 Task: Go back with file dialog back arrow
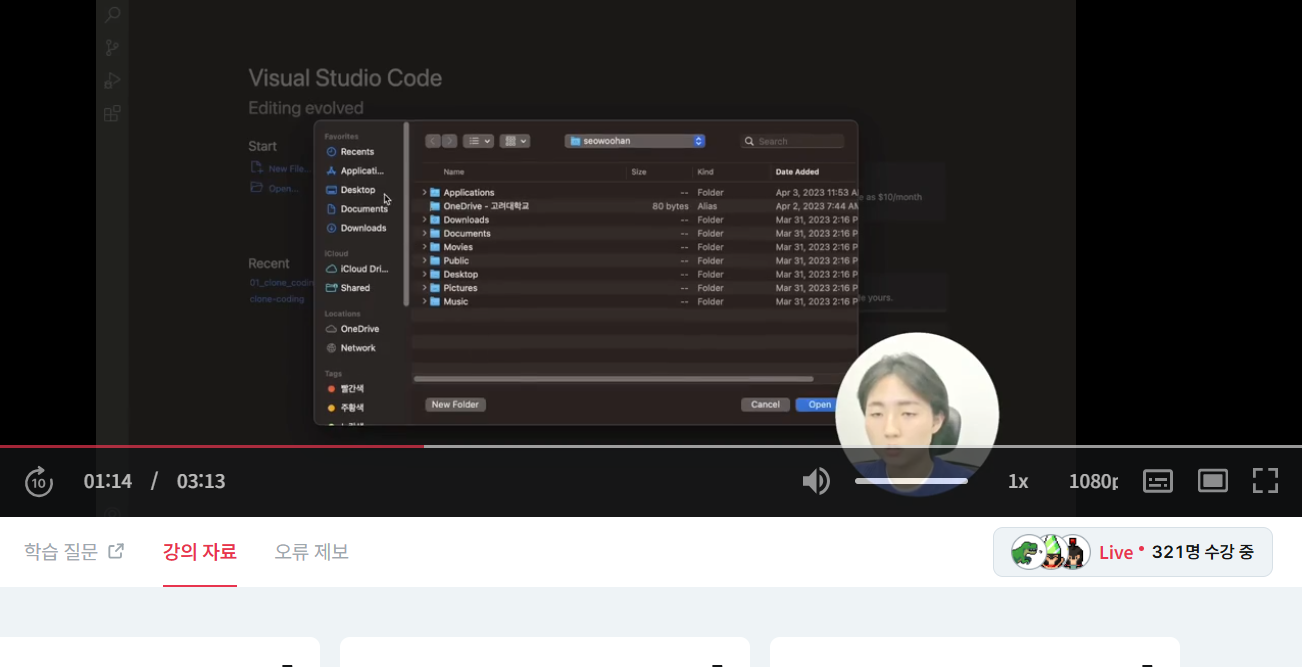pos(433,141)
